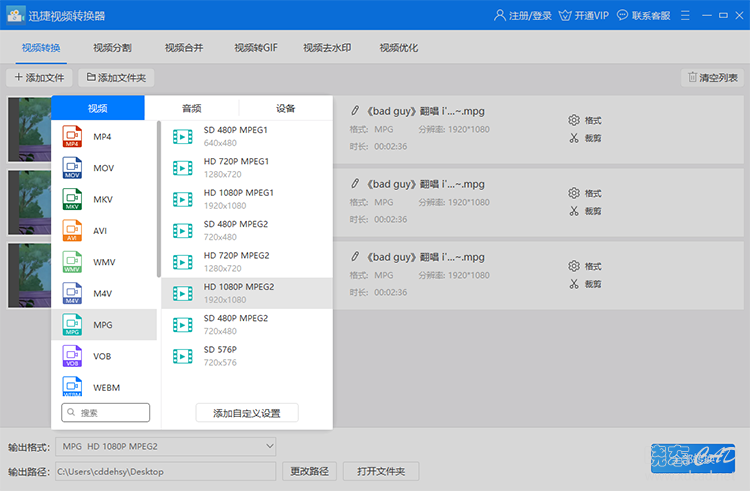Select the MP4 format icon

pos(72,136)
